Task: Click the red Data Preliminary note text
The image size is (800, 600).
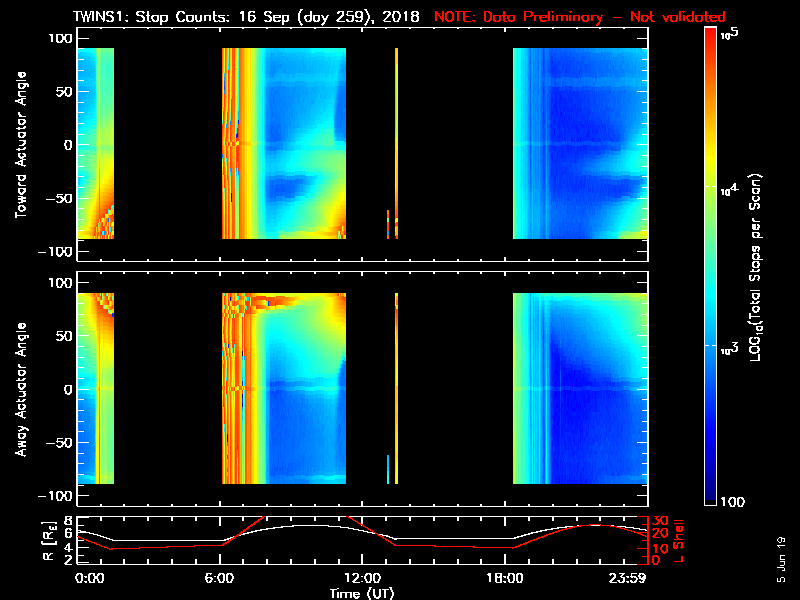Action: tap(580, 17)
